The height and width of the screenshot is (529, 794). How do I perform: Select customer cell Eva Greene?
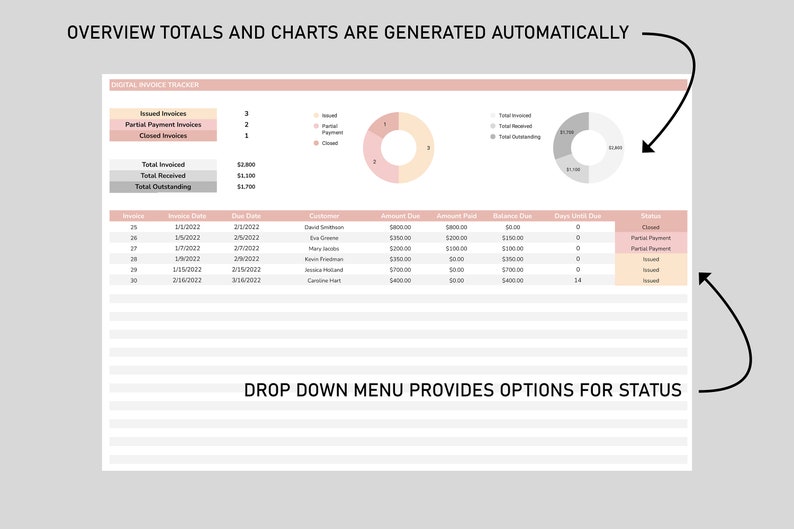pyautogui.click(x=324, y=238)
